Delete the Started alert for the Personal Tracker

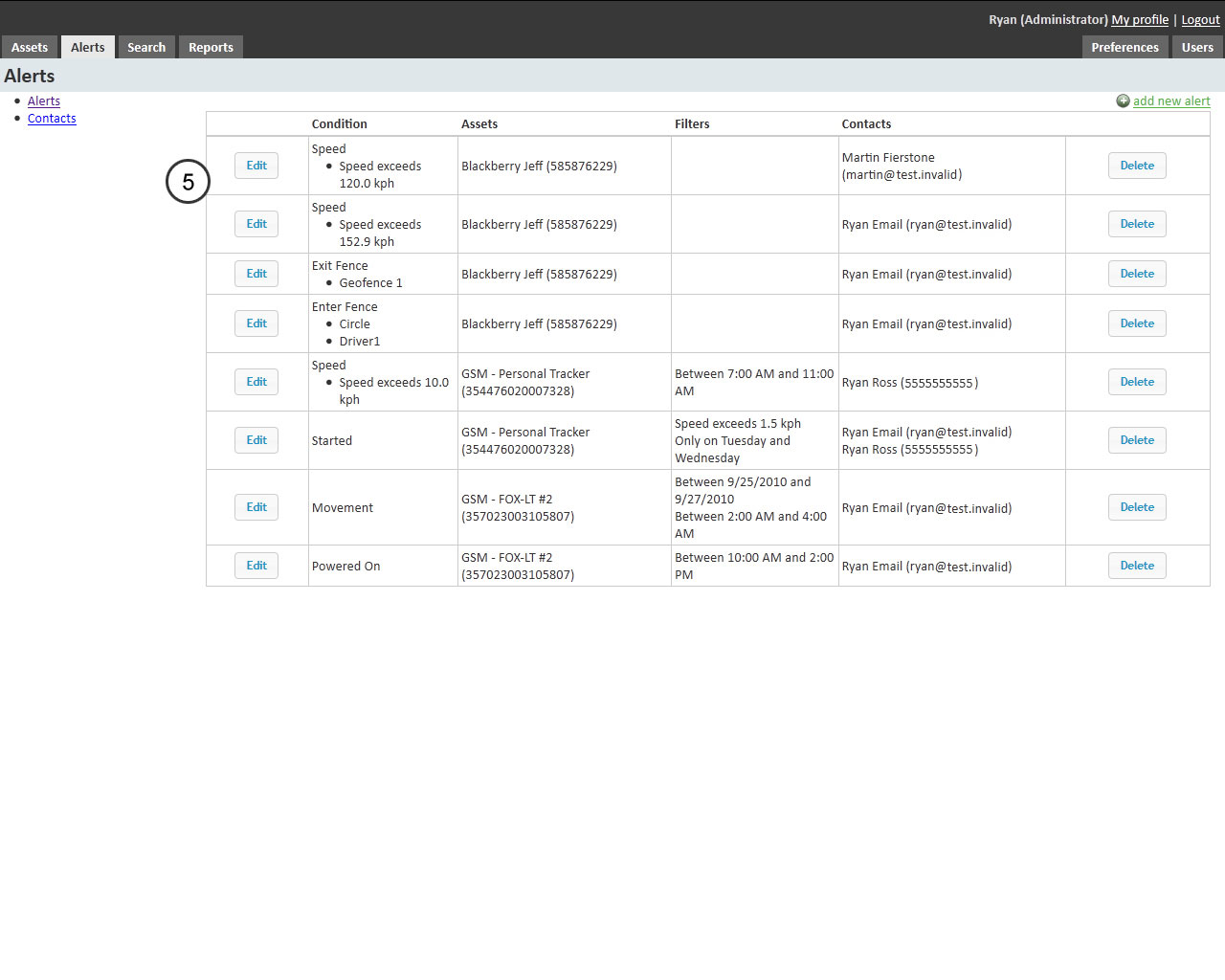pyautogui.click(x=1136, y=439)
